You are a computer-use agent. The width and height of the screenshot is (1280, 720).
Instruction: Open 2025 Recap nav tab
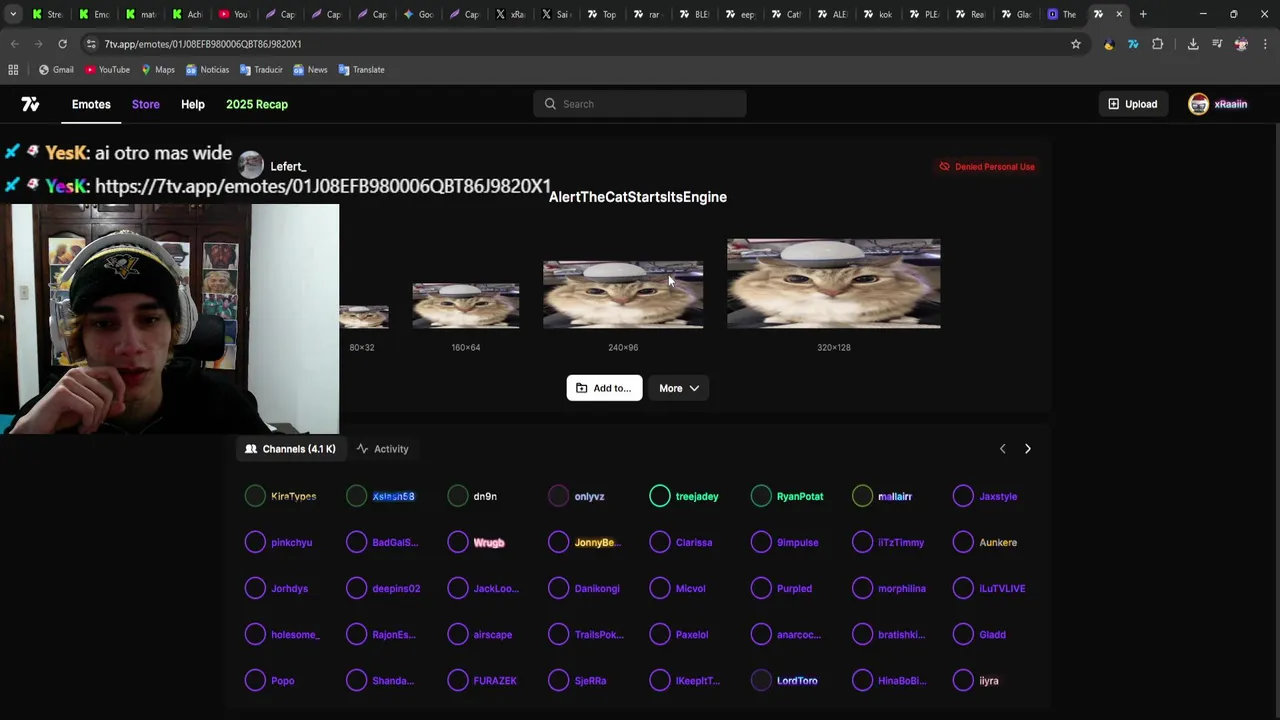(x=257, y=104)
